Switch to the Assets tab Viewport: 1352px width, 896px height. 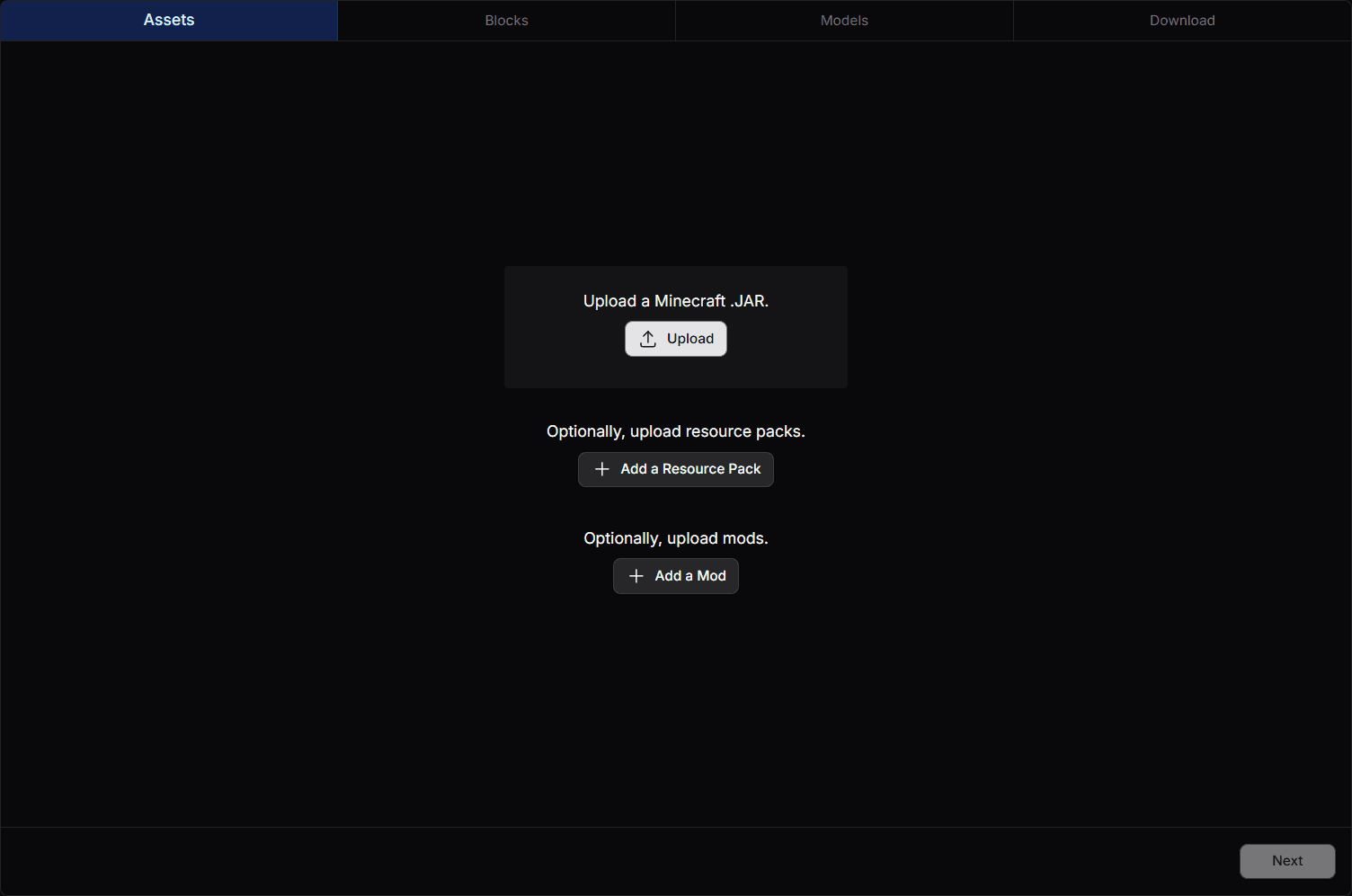click(x=169, y=20)
